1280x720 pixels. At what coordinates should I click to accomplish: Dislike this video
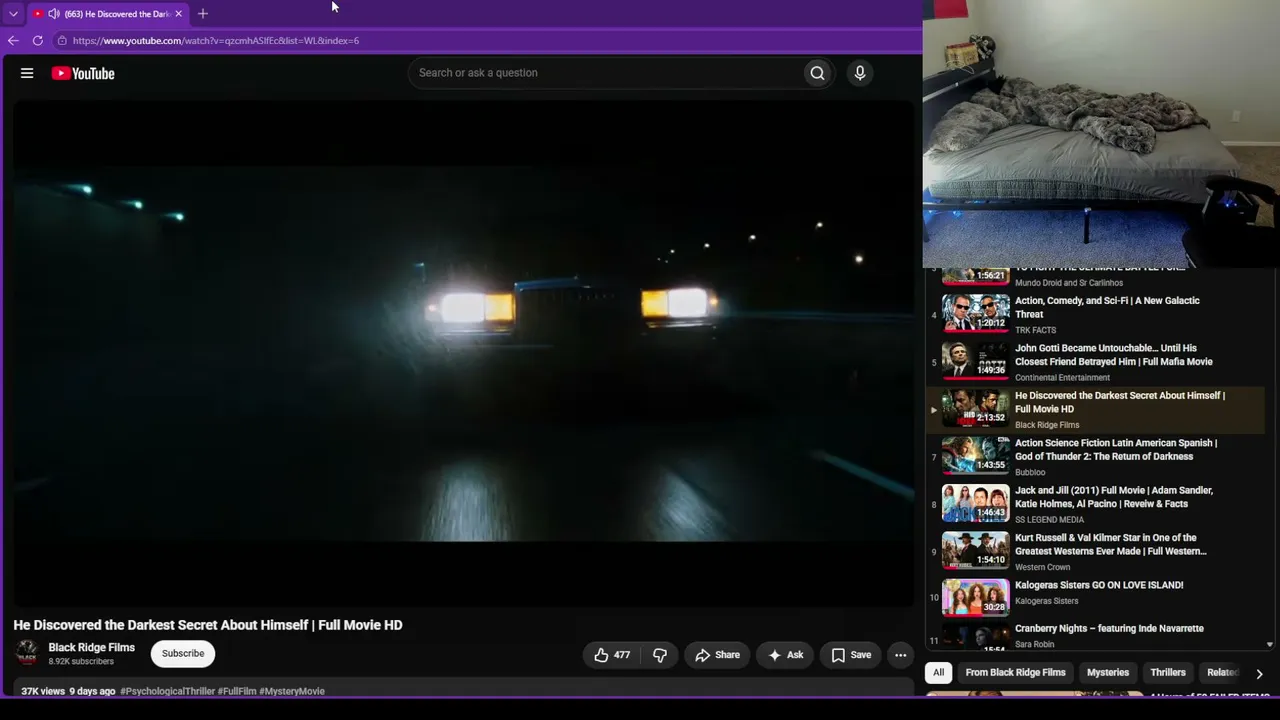pyautogui.click(x=660, y=655)
